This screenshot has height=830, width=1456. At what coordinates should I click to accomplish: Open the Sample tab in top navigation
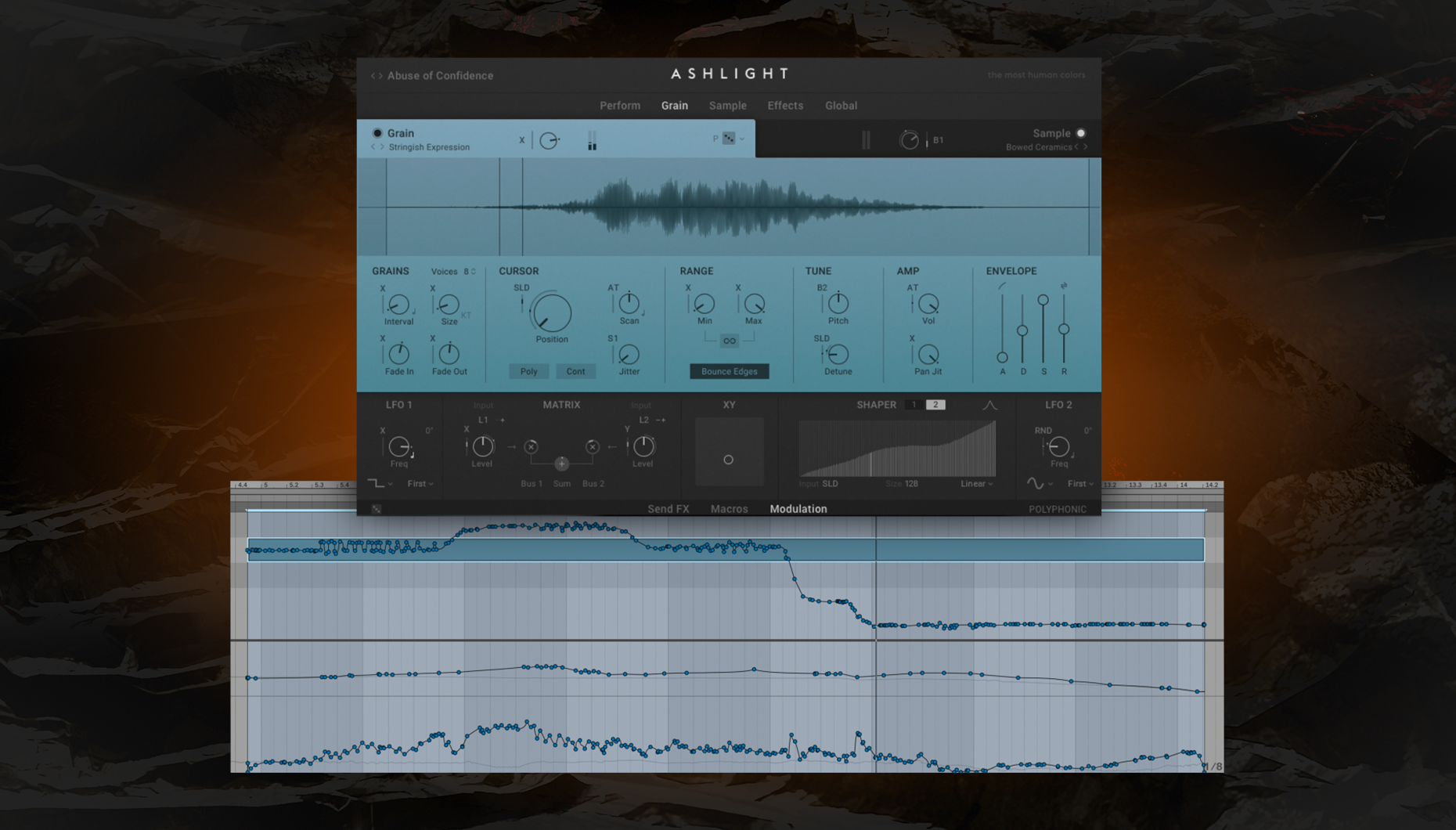pos(727,106)
